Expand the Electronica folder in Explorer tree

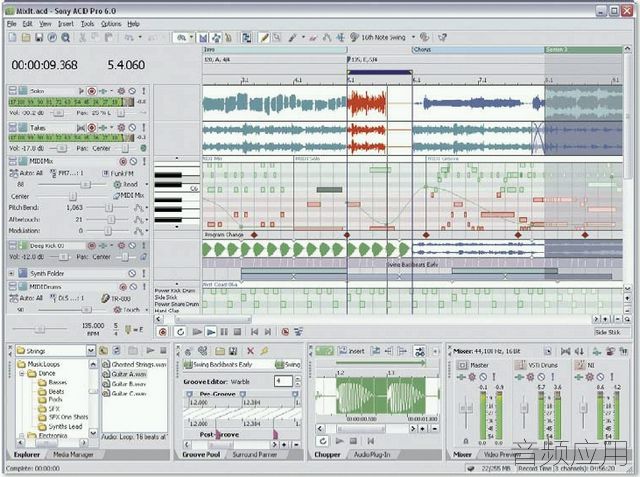point(22,435)
